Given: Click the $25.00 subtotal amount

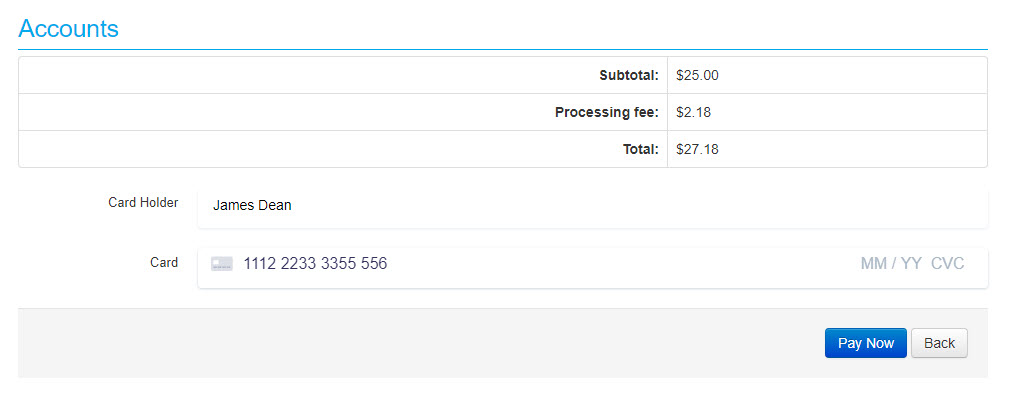Looking at the screenshot, I should (697, 76).
